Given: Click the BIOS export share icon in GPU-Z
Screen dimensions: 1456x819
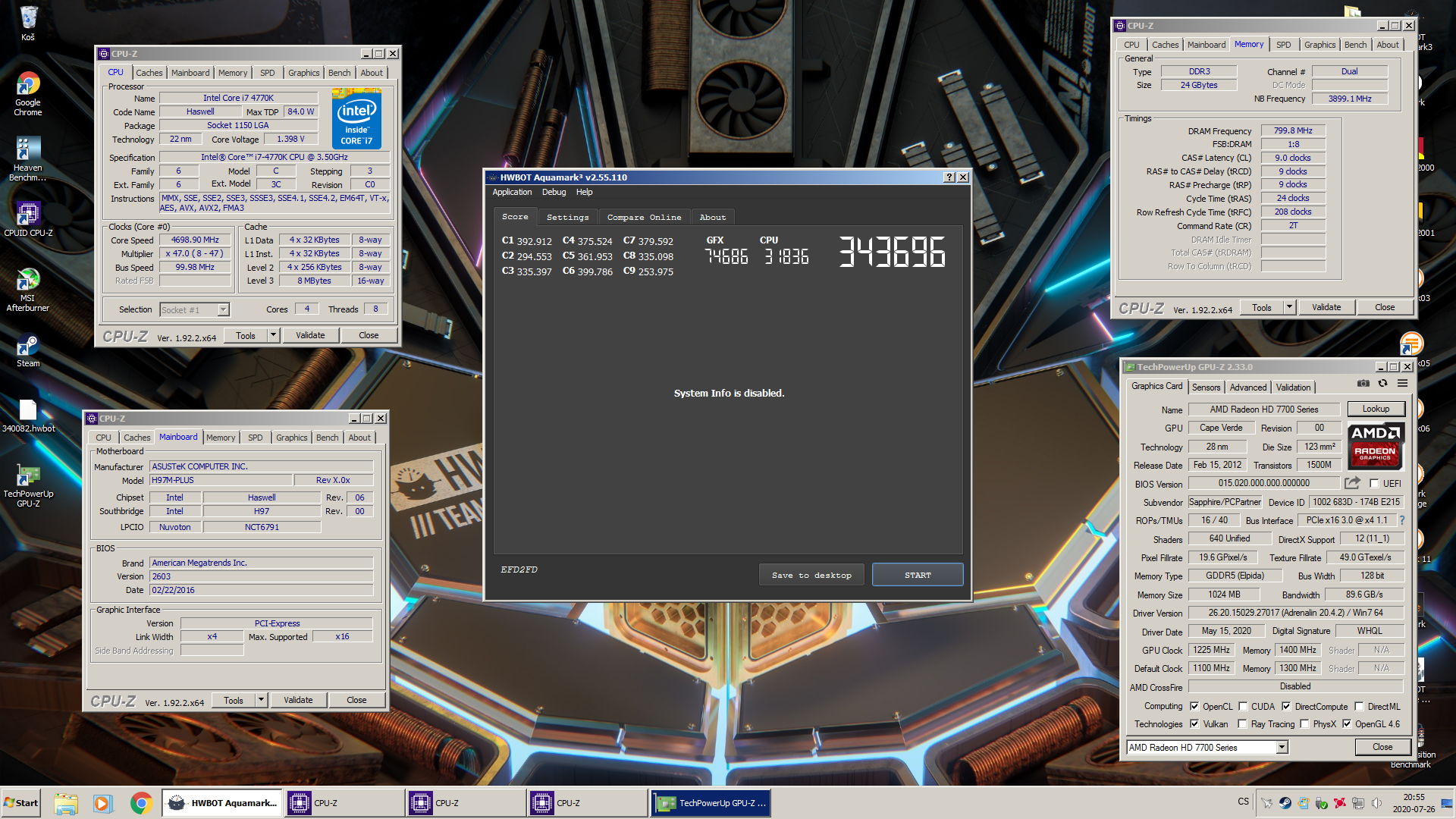Looking at the screenshot, I should pos(1352,483).
